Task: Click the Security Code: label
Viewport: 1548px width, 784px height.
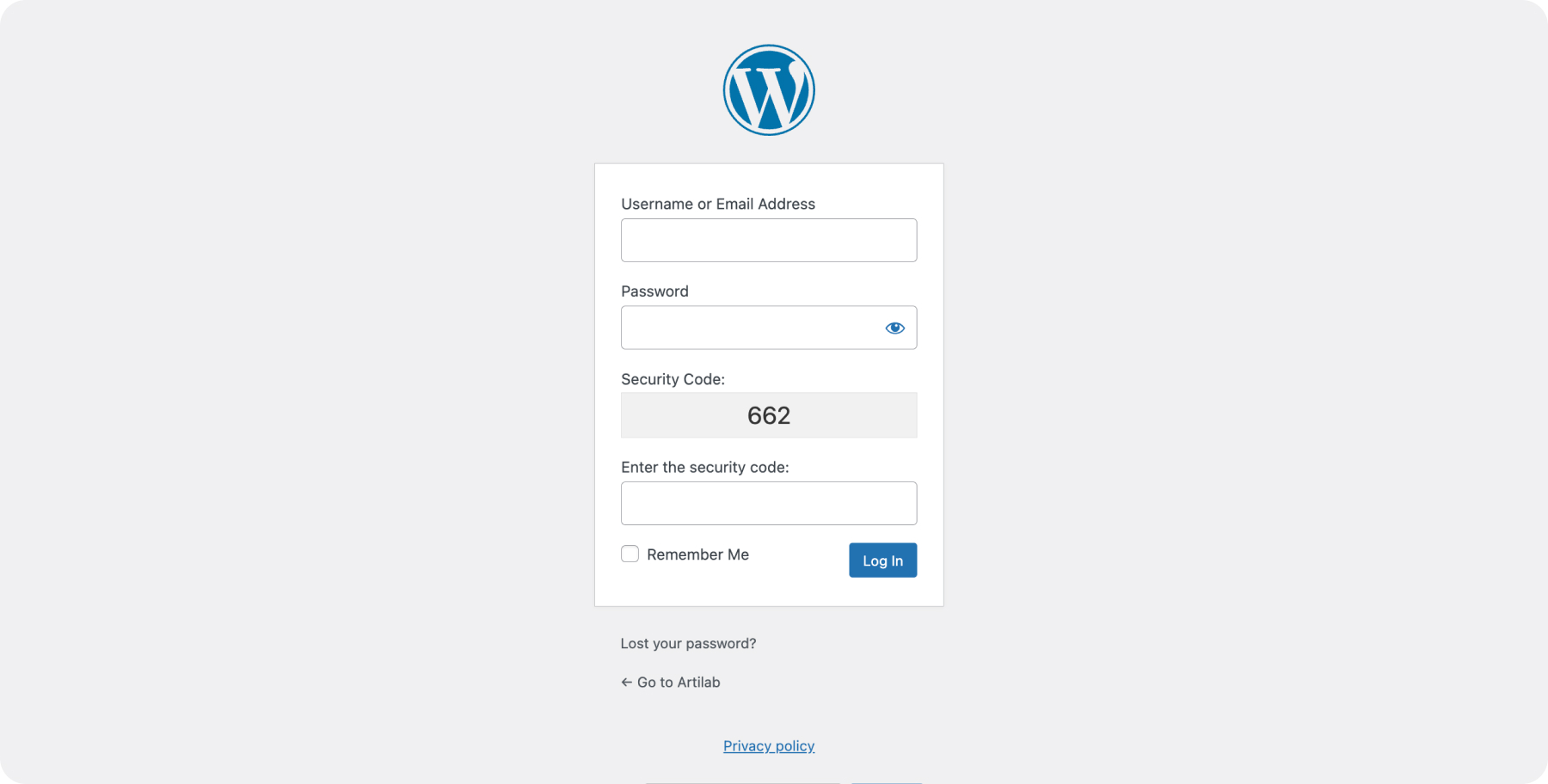Action: click(673, 380)
